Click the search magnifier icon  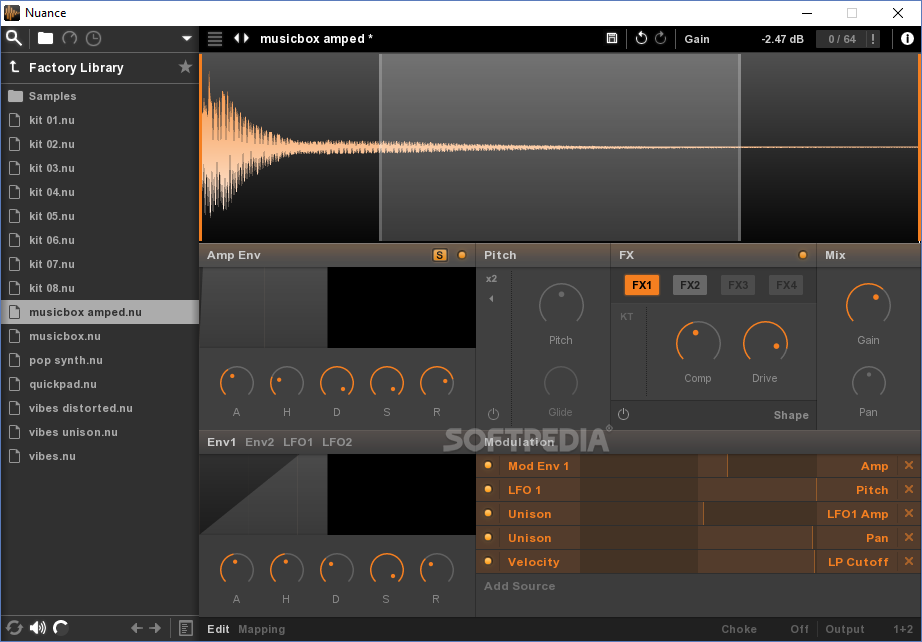point(14,38)
